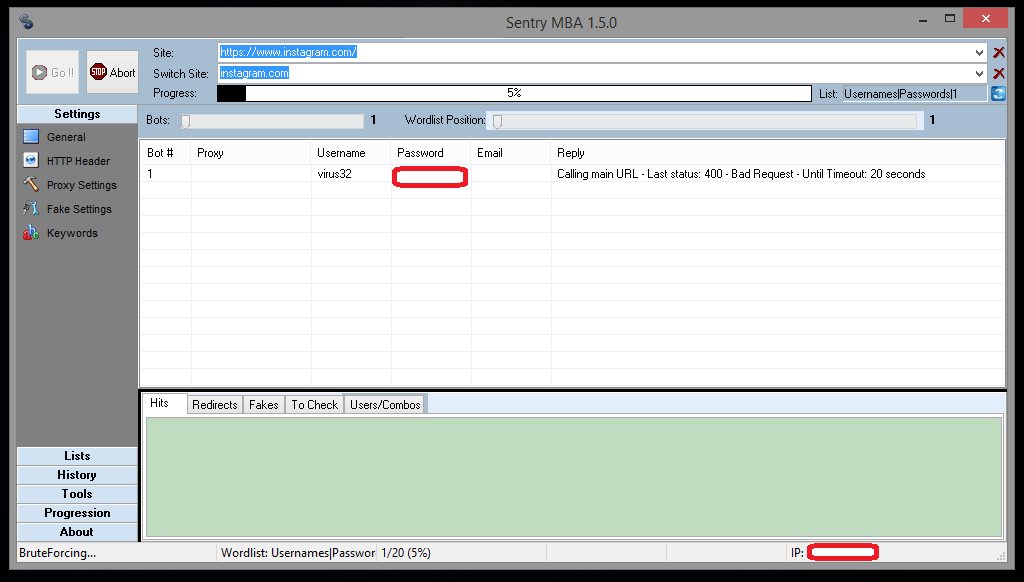Expand the Site URL dropdown
1024x582 pixels.
[x=979, y=52]
